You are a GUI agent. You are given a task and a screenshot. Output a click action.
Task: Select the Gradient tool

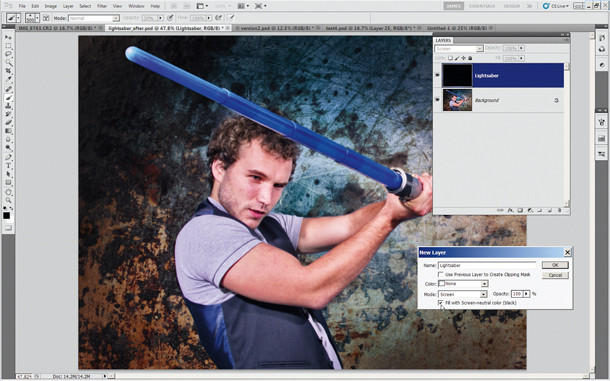click(x=8, y=131)
